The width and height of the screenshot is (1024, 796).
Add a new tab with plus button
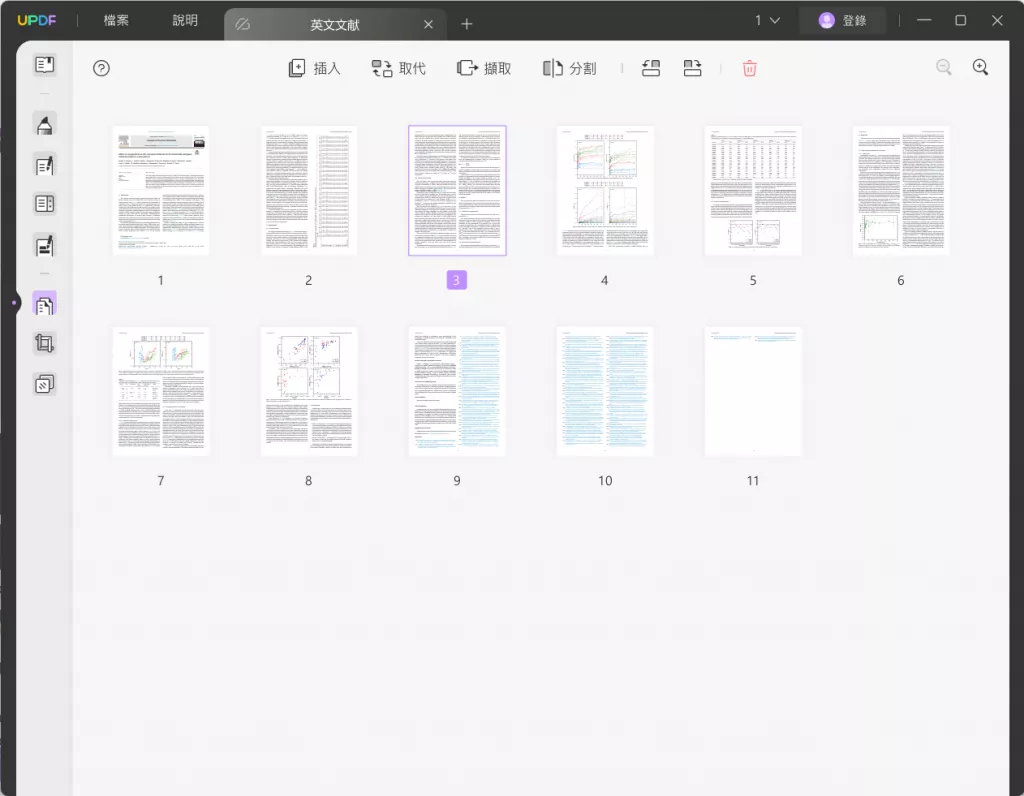pyautogui.click(x=466, y=24)
